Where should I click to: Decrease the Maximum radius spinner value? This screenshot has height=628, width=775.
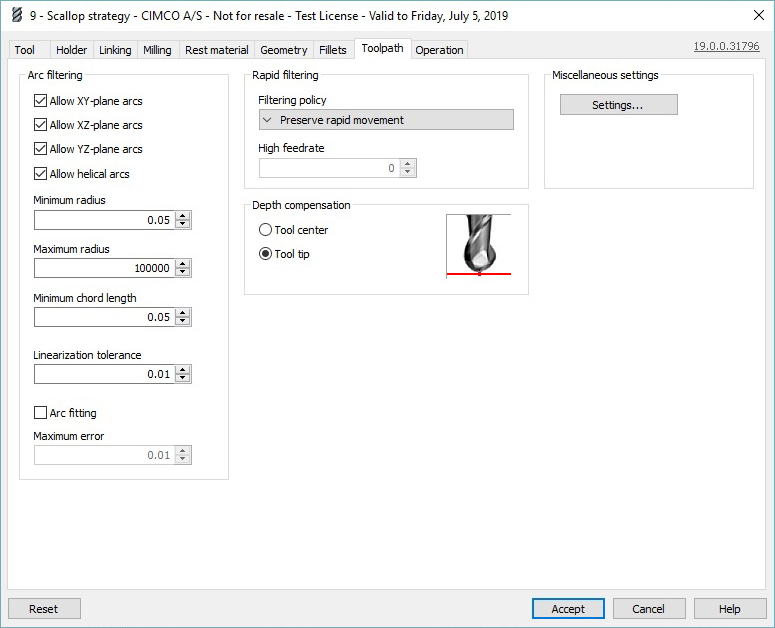click(x=183, y=273)
